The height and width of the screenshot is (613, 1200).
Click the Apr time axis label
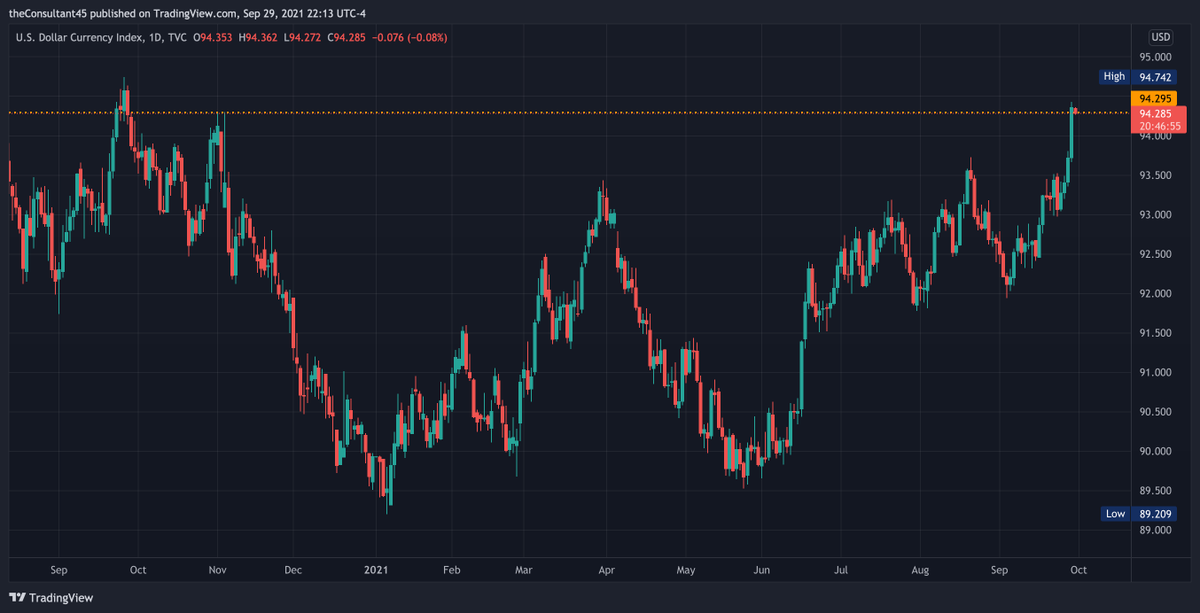tap(606, 569)
